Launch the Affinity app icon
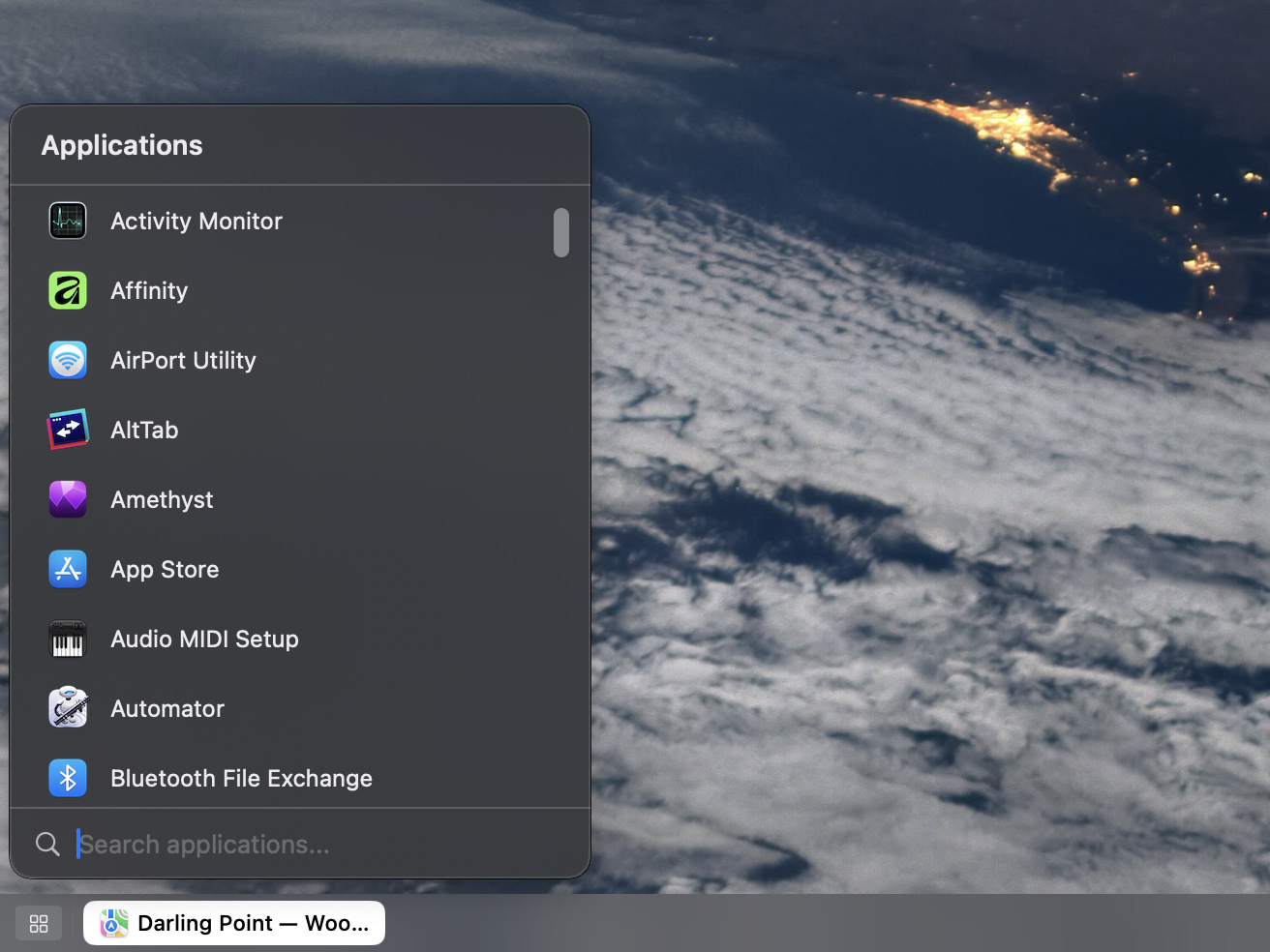Image resolution: width=1270 pixels, height=952 pixels. pos(67,290)
